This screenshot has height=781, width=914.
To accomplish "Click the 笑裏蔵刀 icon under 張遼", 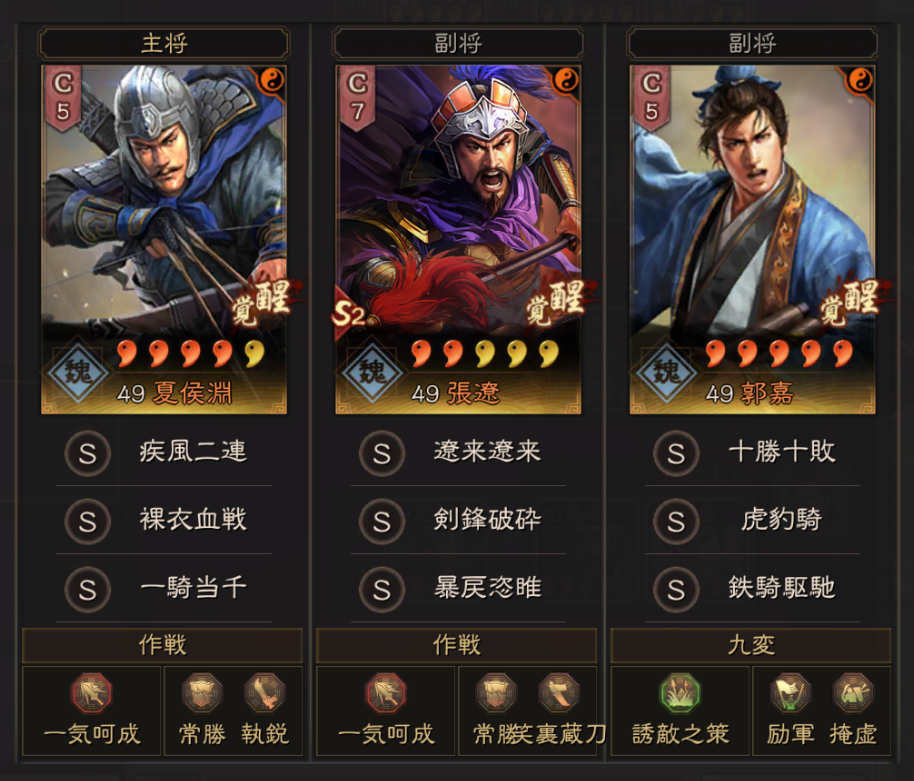I will point(559,692).
